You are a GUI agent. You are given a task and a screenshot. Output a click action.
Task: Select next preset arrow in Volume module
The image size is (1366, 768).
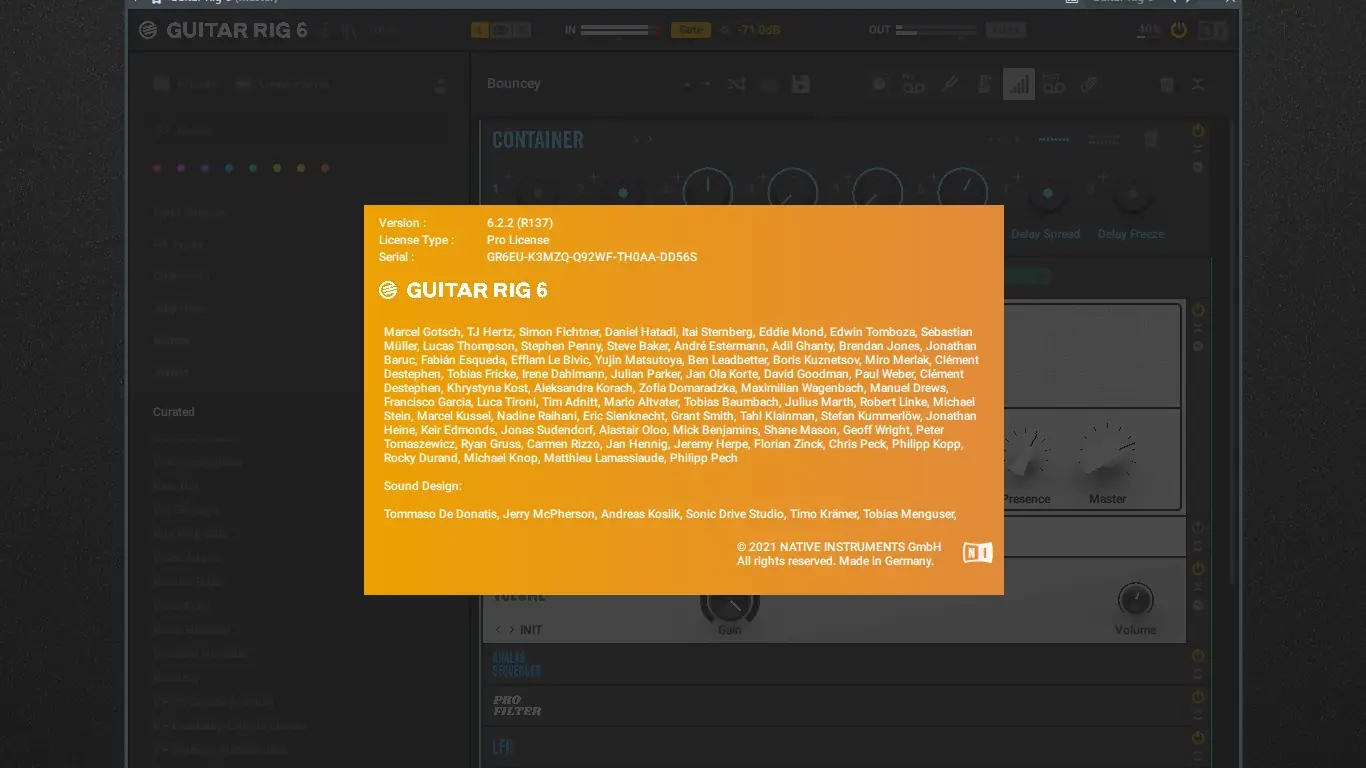512,630
